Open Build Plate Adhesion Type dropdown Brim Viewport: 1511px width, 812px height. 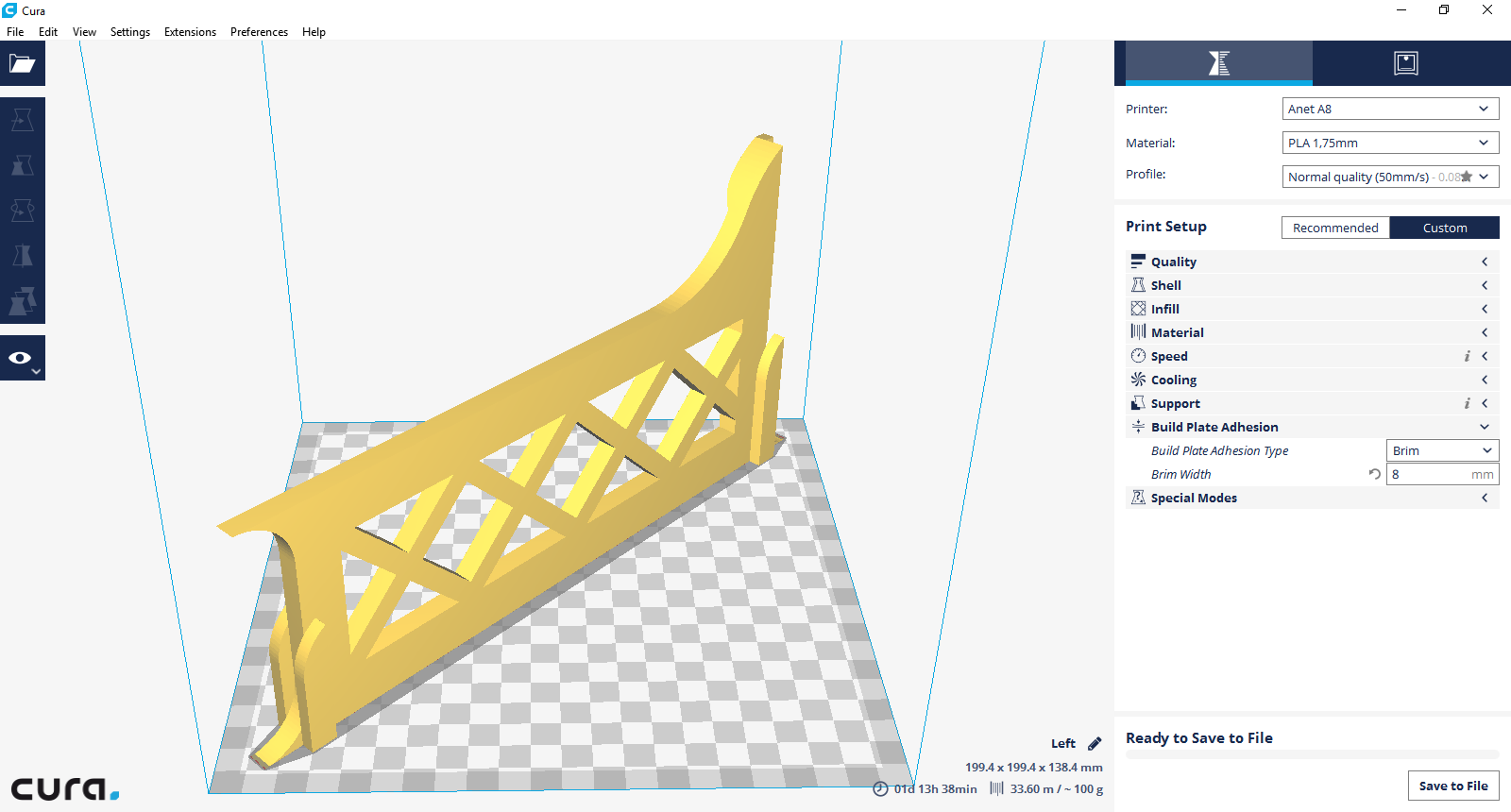click(x=1442, y=450)
